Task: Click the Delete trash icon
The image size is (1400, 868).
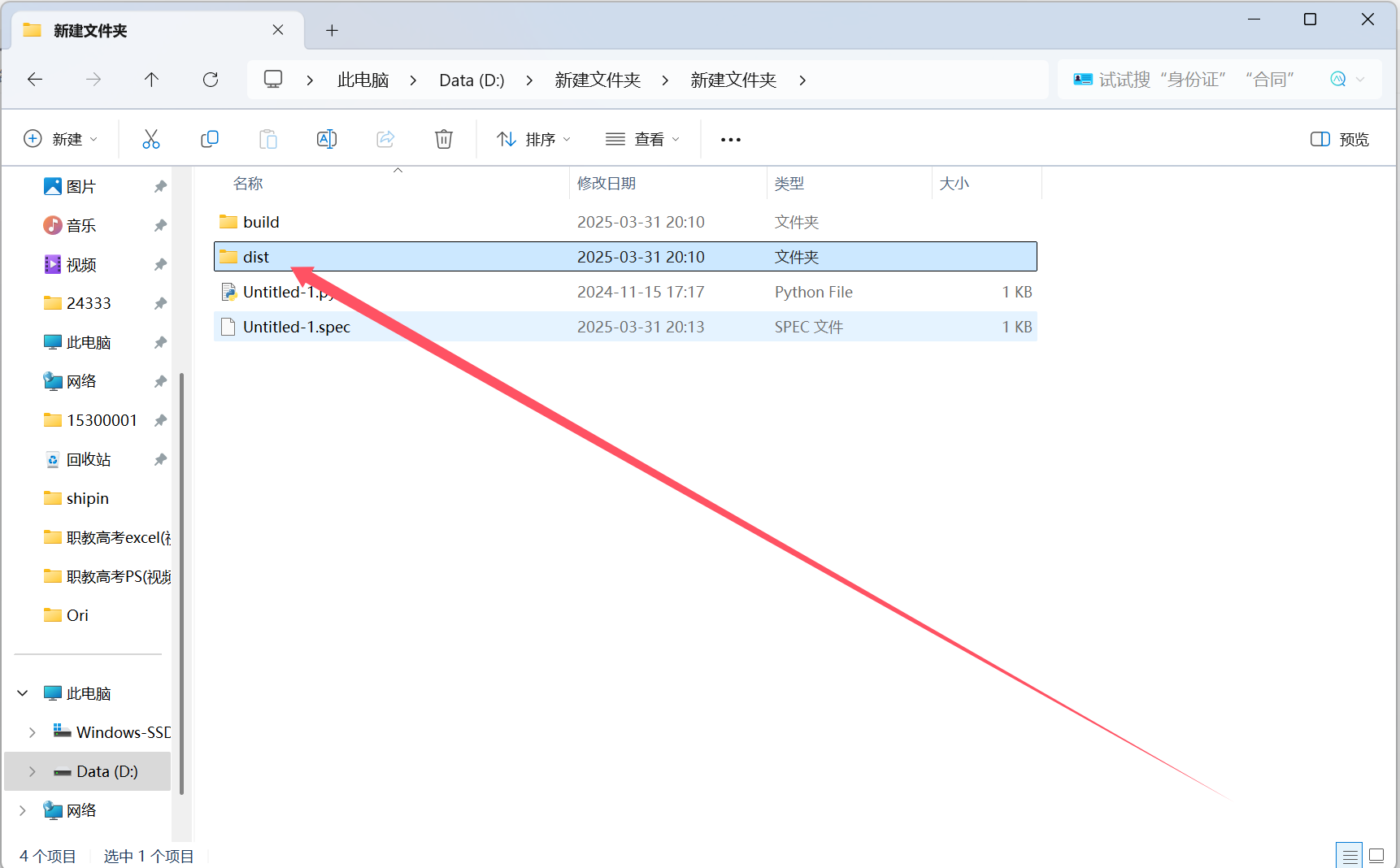Action: 443,138
